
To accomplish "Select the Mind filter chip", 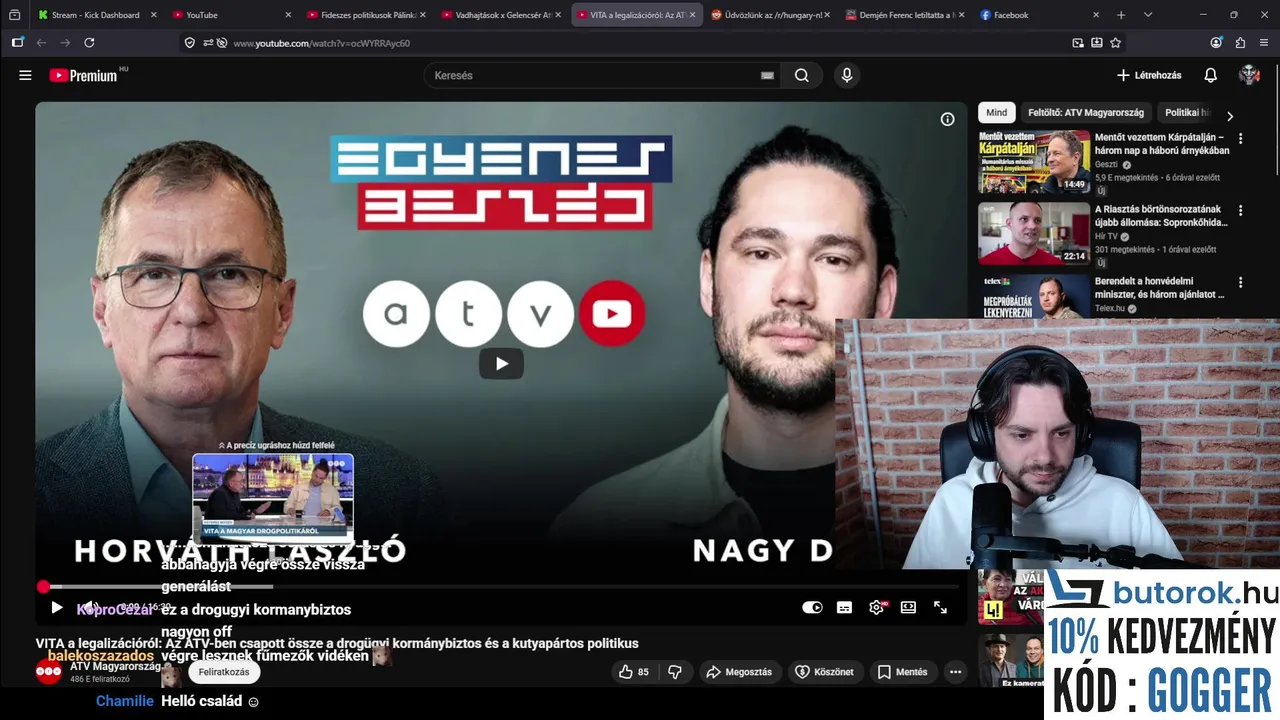I will [x=996, y=113].
